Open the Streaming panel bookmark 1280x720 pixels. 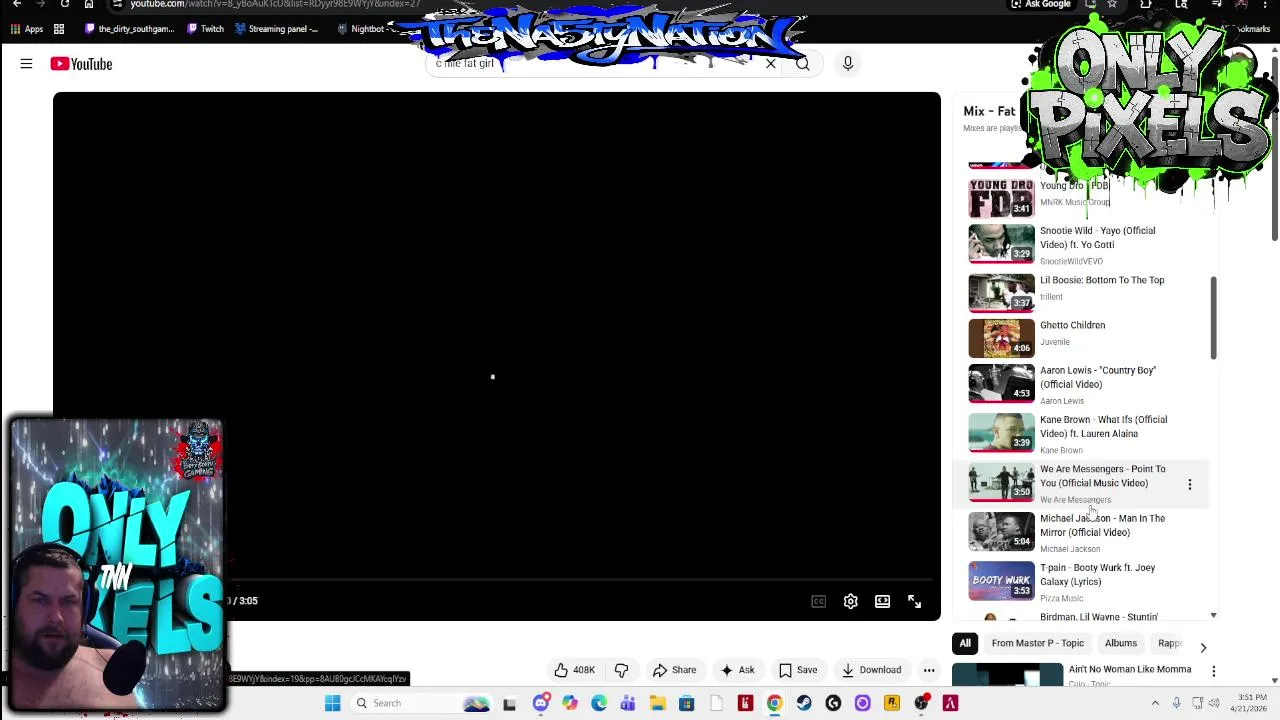click(277, 29)
